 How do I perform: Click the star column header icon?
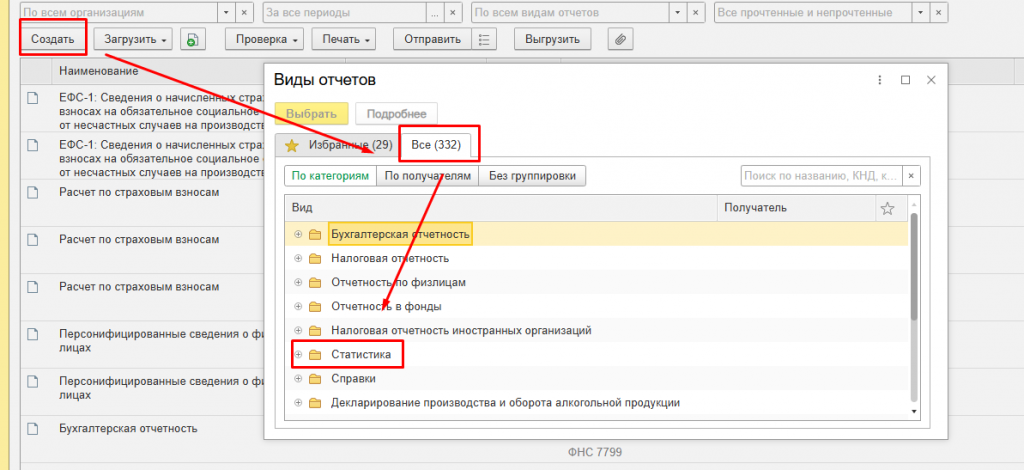[887, 208]
